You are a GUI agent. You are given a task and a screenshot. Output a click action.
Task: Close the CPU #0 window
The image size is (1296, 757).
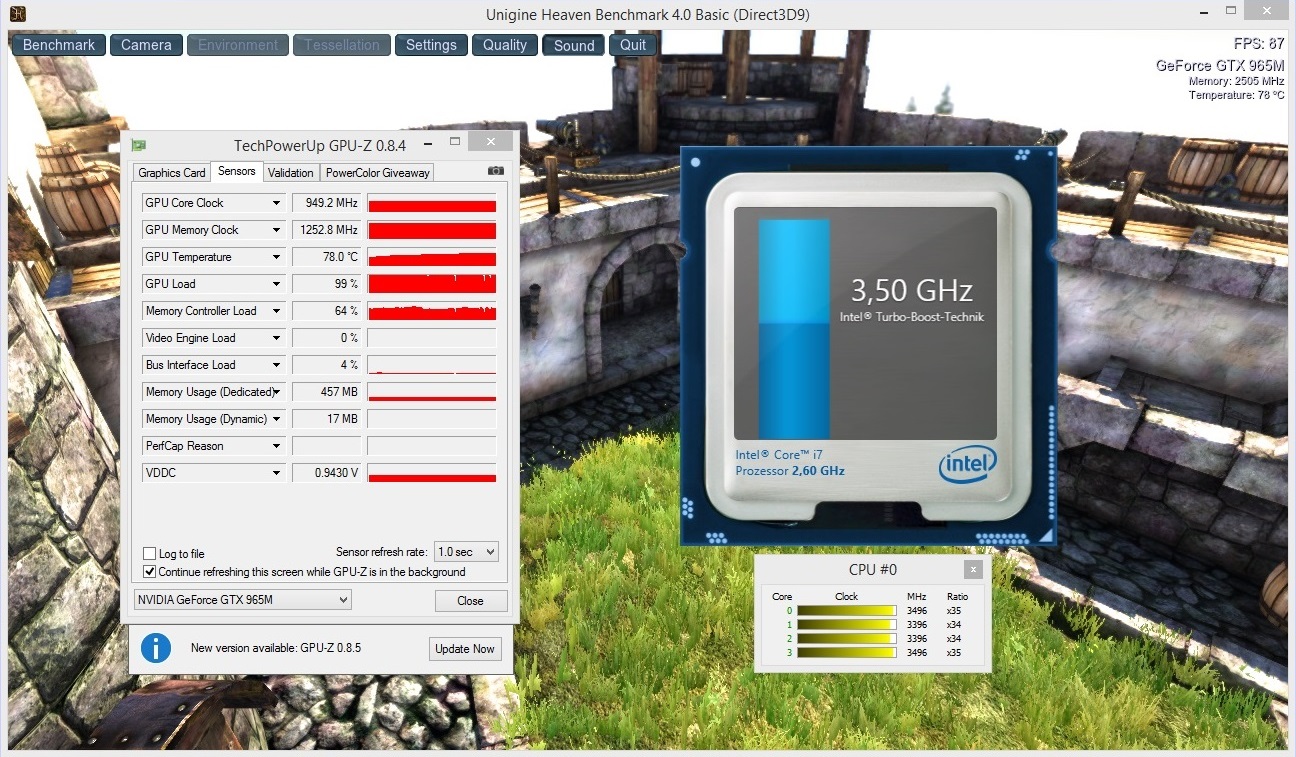click(973, 570)
